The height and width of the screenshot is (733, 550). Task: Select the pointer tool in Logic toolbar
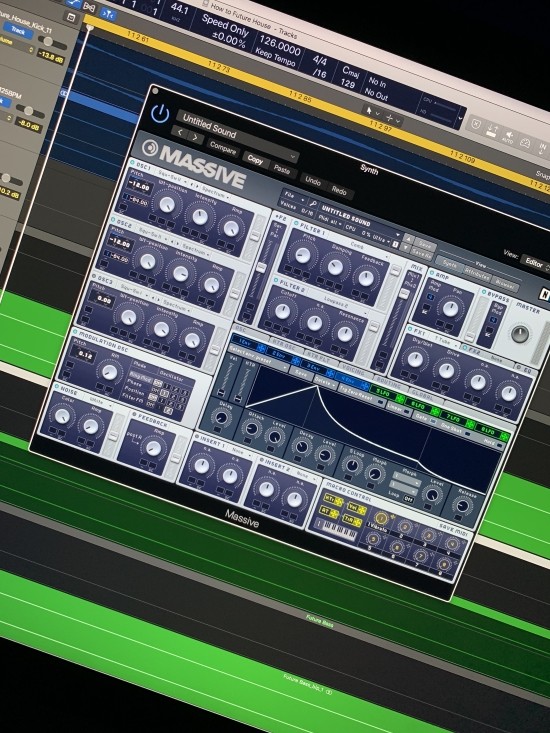[x=369, y=111]
